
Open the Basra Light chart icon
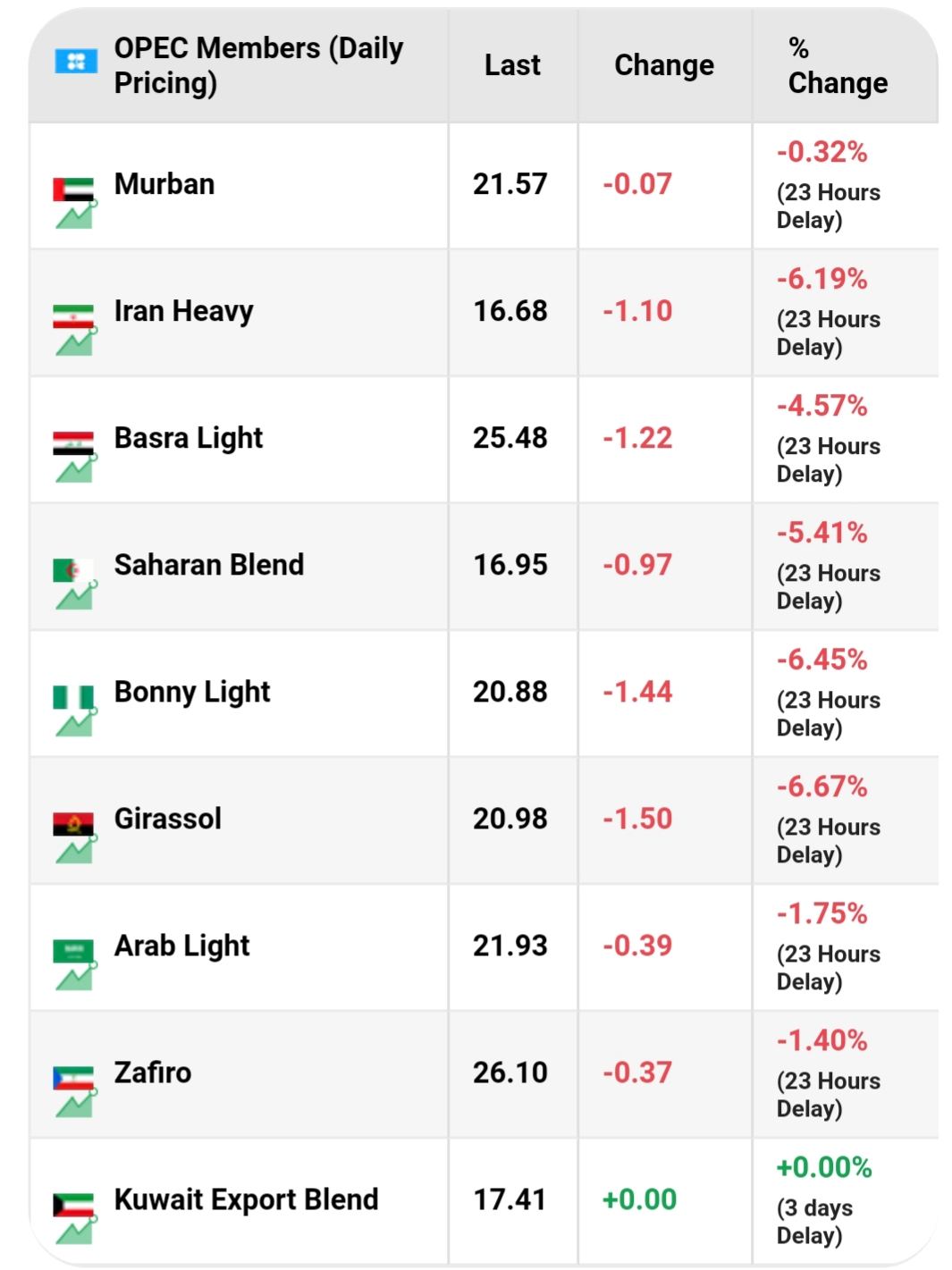tap(76, 469)
